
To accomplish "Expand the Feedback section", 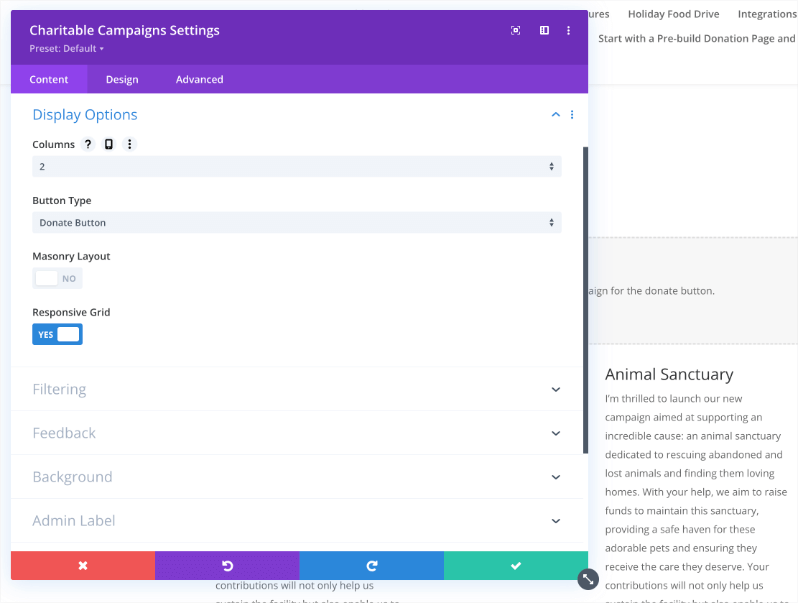I will 297,433.
